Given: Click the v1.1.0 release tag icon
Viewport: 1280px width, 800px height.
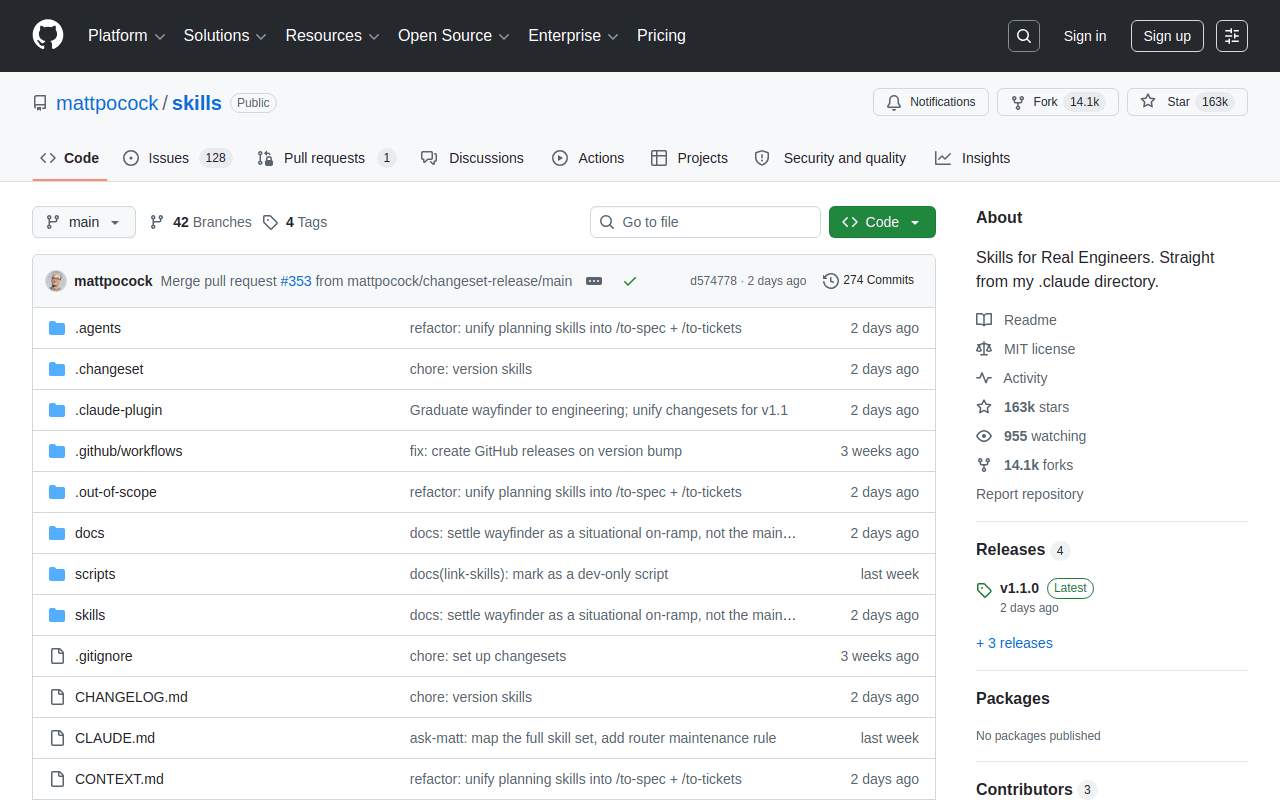Looking at the screenshot, I should pos(984,590).
